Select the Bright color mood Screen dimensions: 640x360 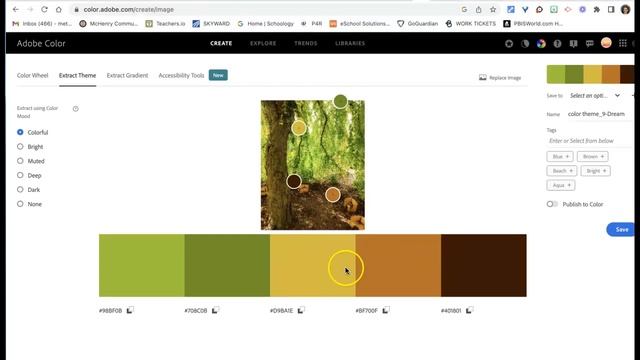pos(20,147)
